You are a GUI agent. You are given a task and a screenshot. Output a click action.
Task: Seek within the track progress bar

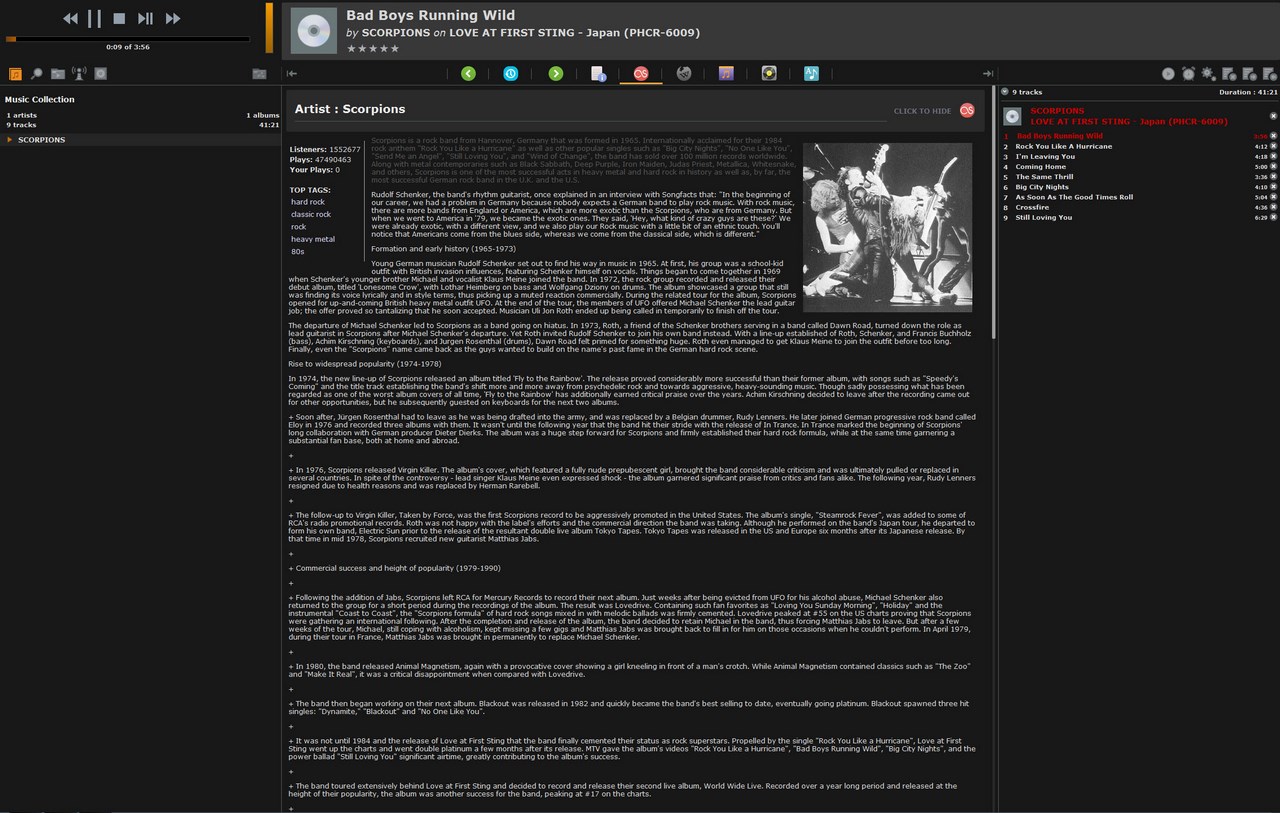click(128, 39)
